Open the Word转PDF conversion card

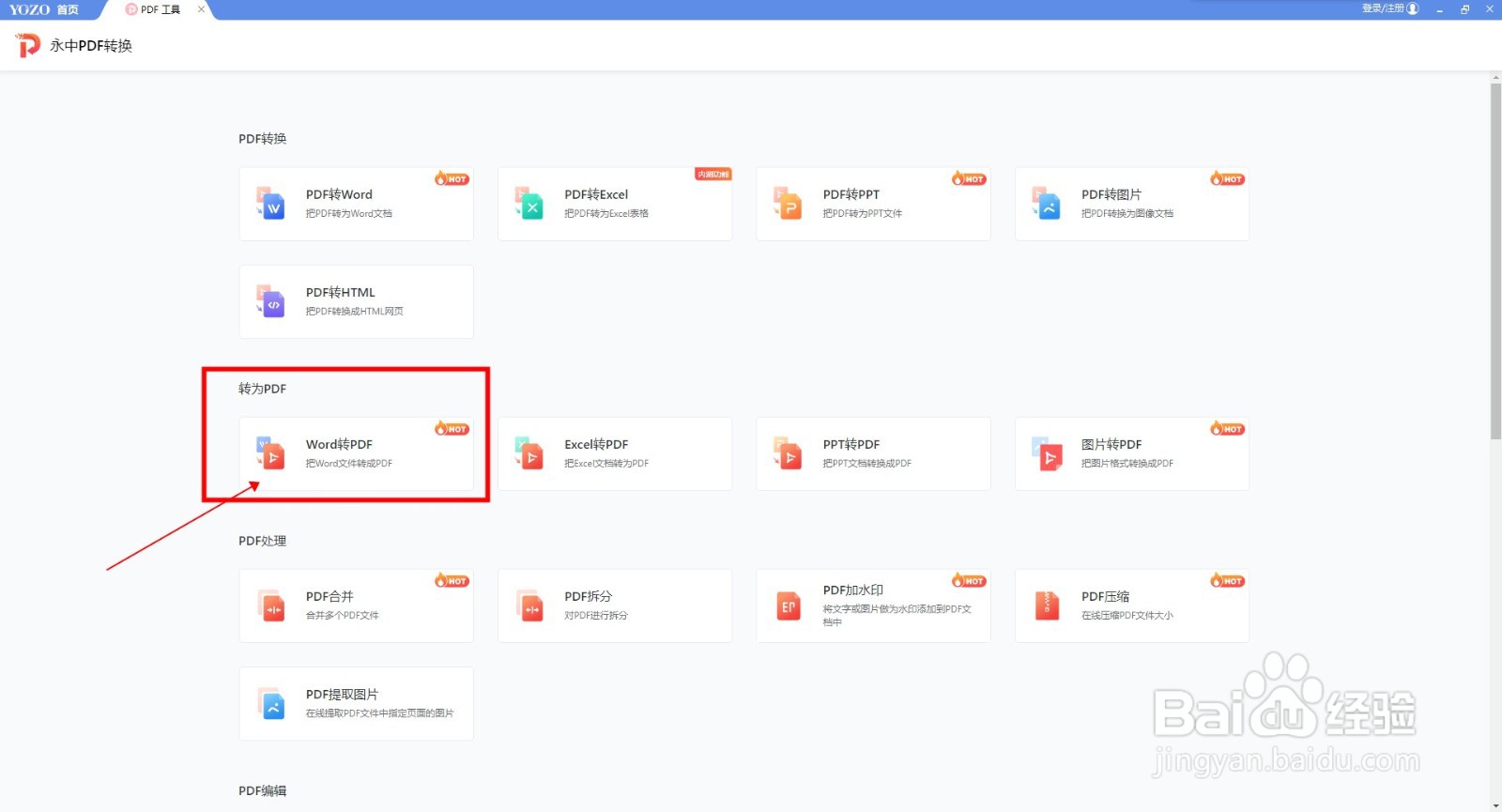356,453
